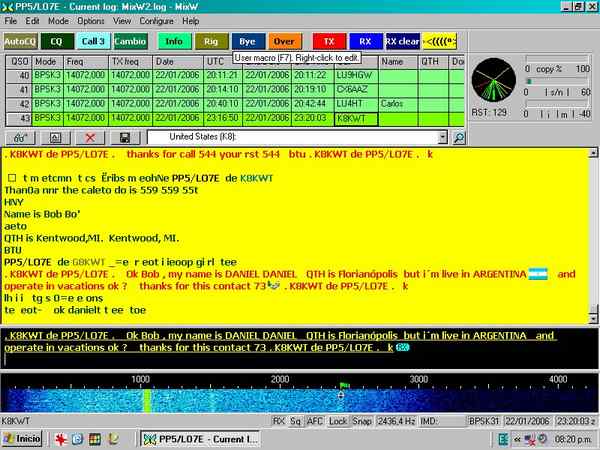
Task: Click scroll up arrow of receive window
Action: click(x=593, y=153)
